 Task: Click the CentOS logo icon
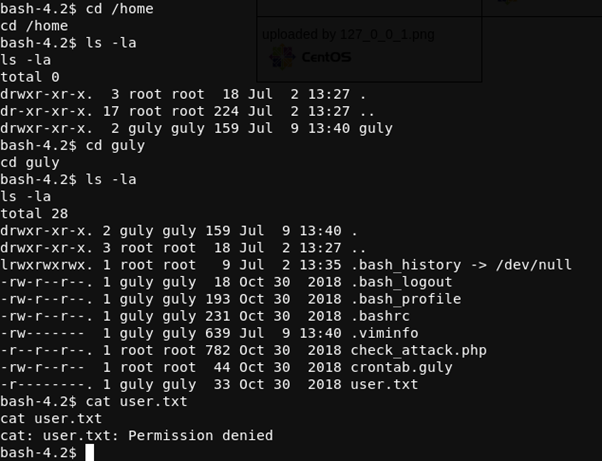(x=283, y=57)
